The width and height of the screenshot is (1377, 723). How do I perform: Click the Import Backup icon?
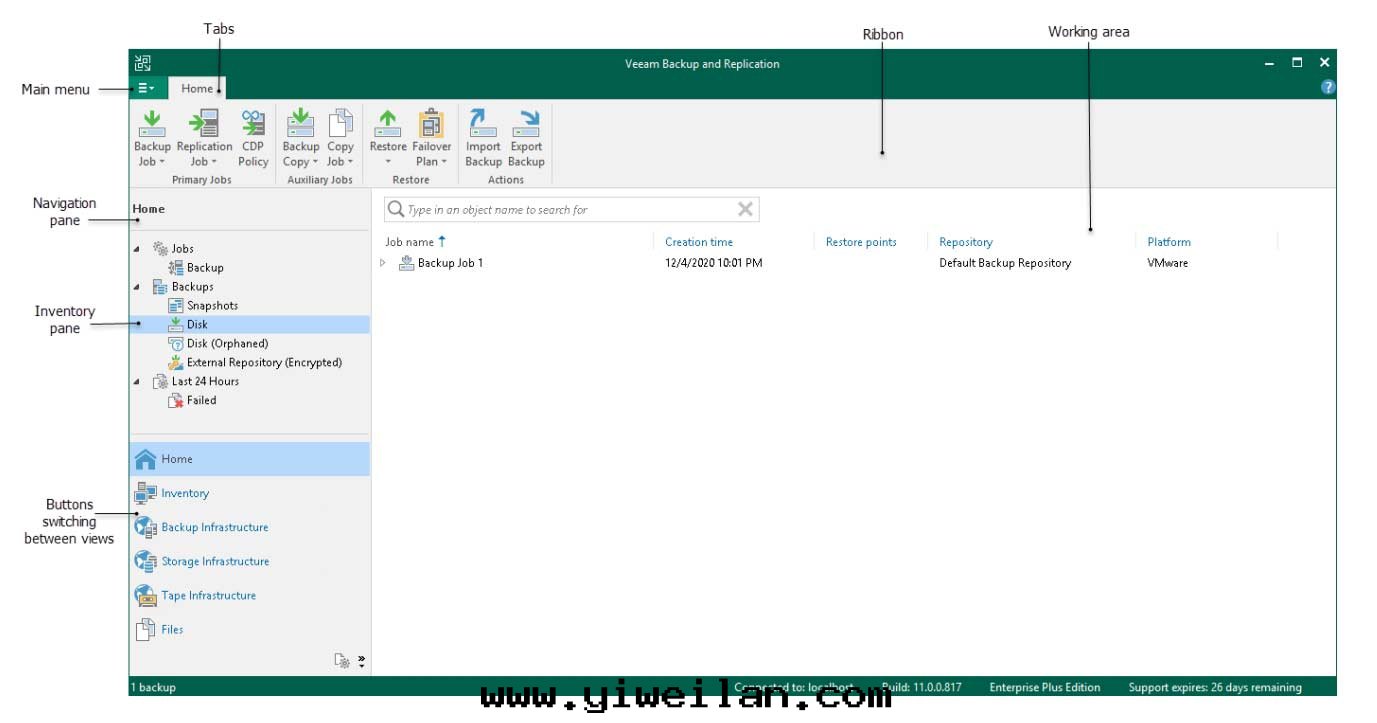[x=483, y=124]
